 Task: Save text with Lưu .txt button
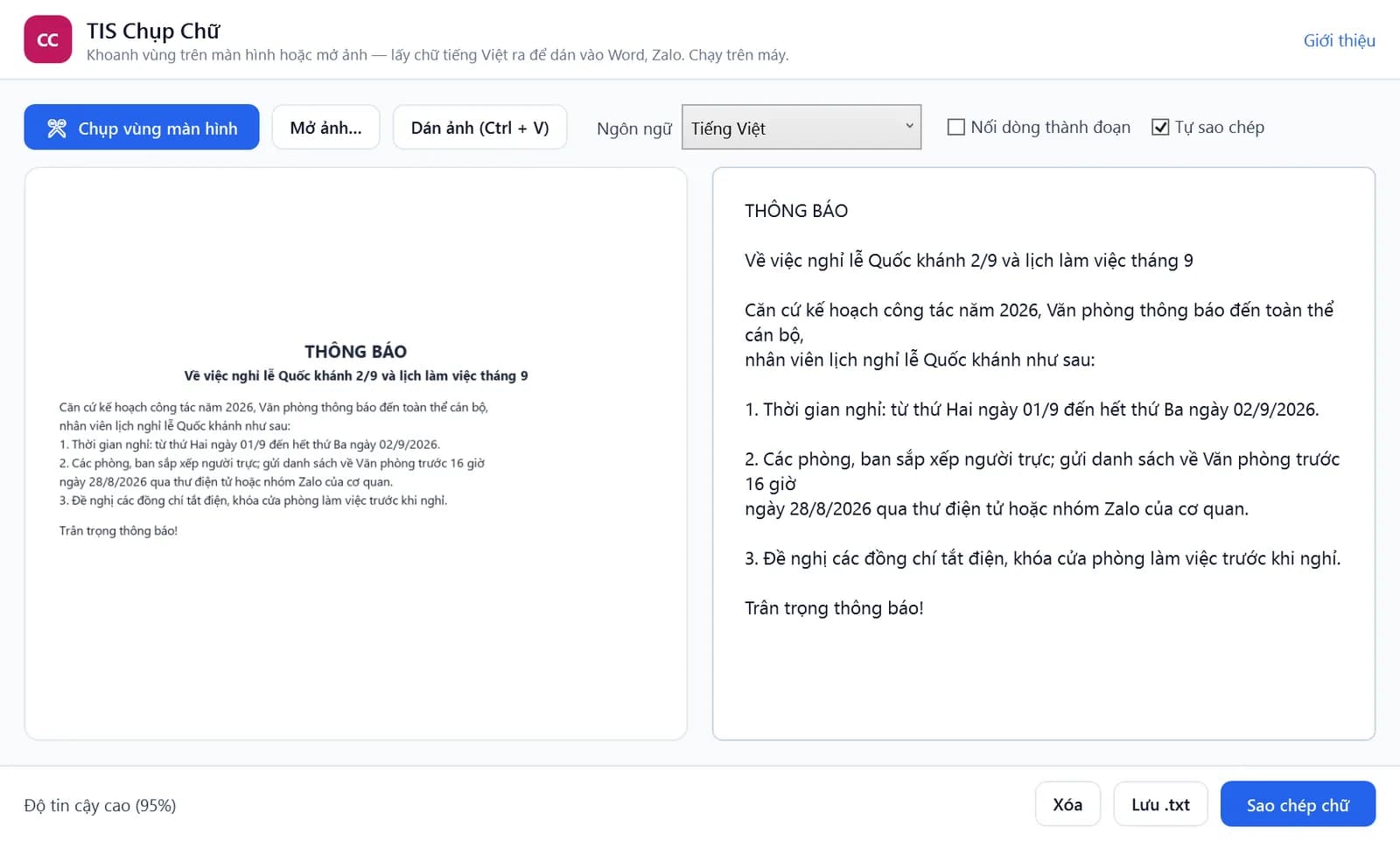pyautogui.click(x=1160, y=804)
